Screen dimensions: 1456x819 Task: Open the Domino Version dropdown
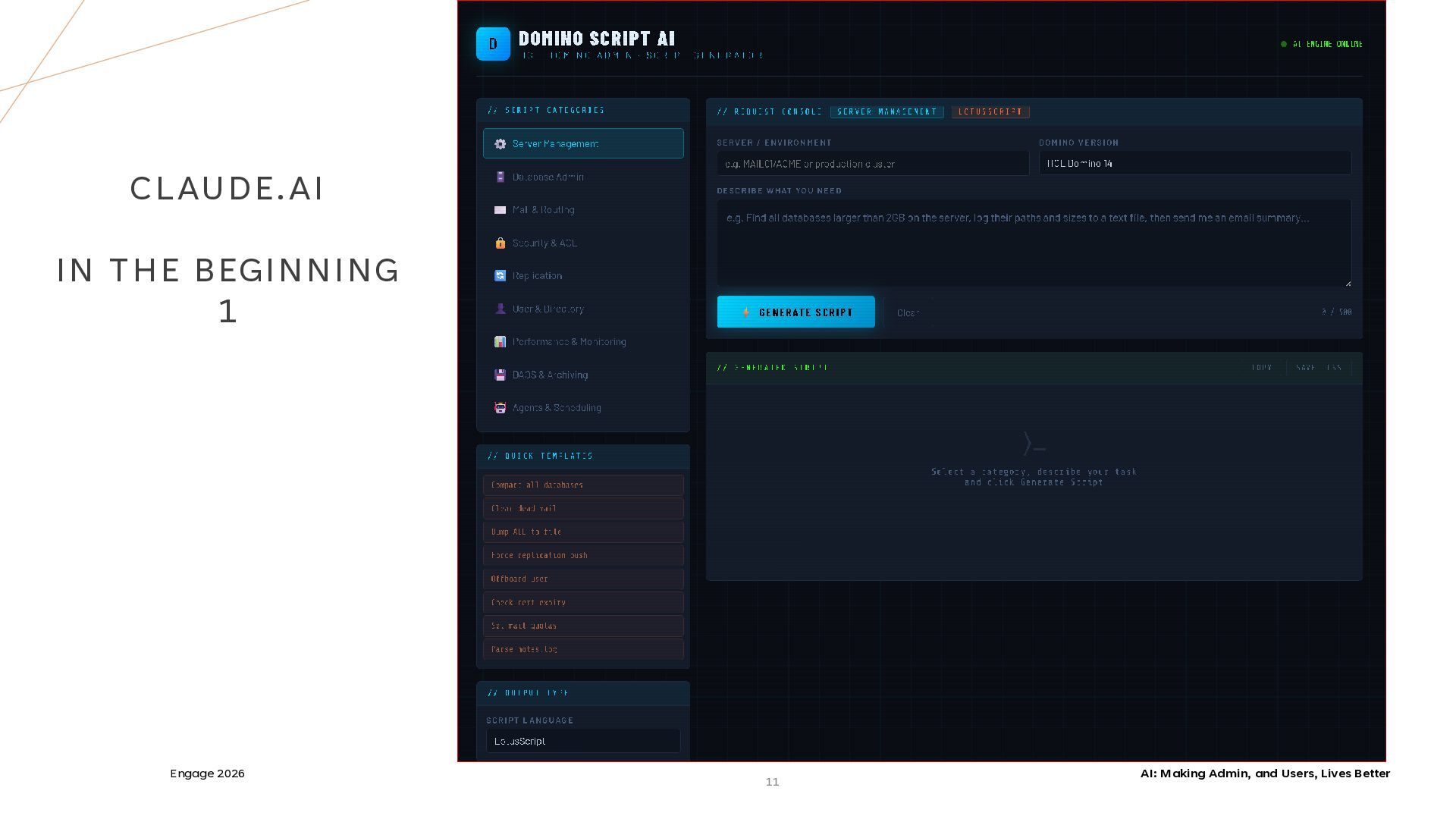1194,163
